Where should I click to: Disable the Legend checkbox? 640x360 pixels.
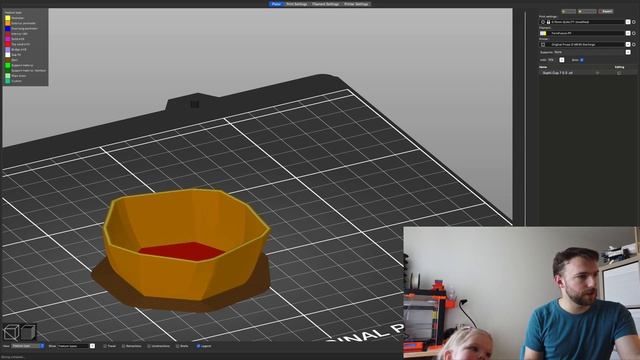coord(198,346)
